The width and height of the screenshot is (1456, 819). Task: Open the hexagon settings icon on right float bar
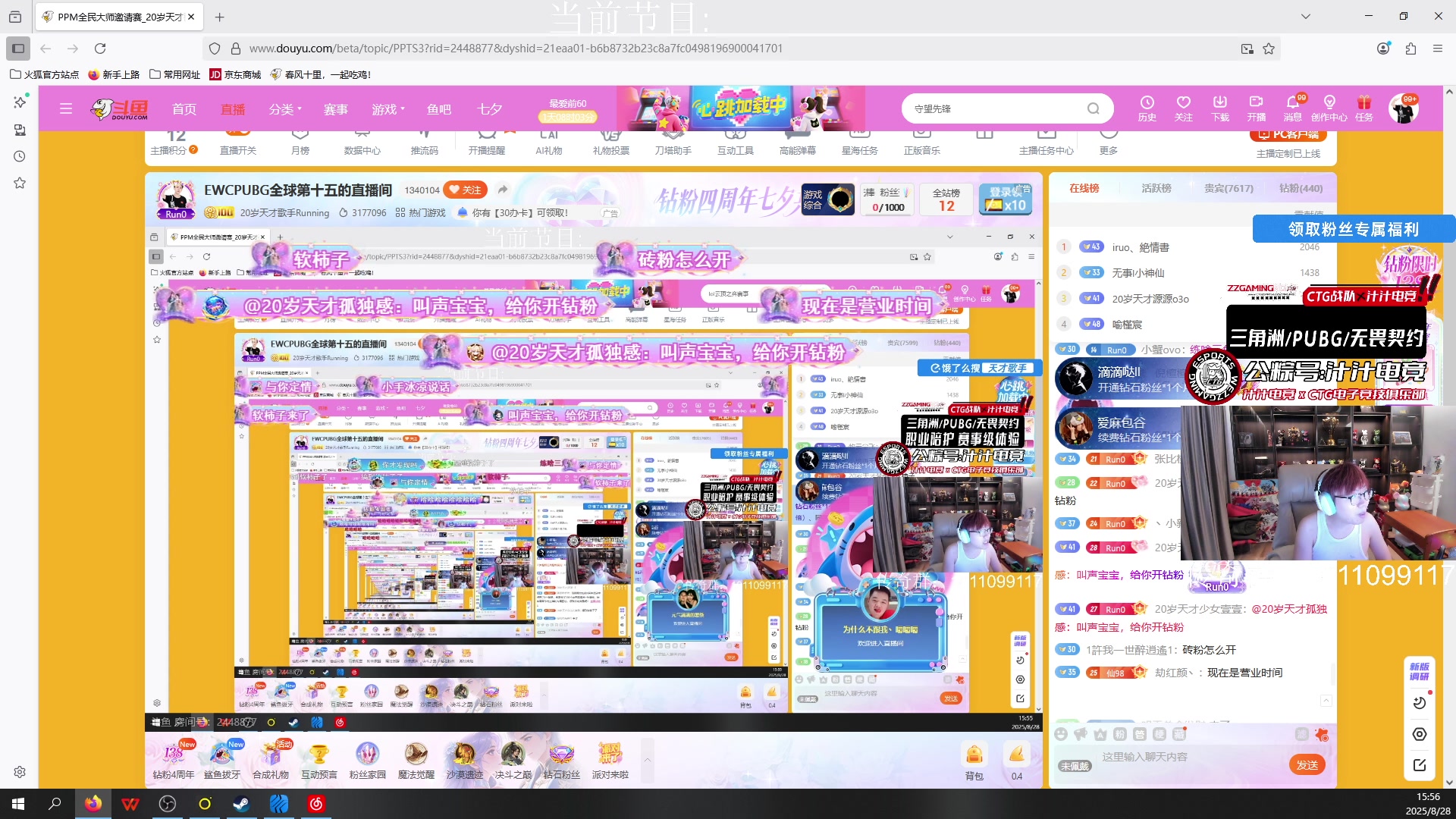pyautogui.click(x=1420, y=734)
